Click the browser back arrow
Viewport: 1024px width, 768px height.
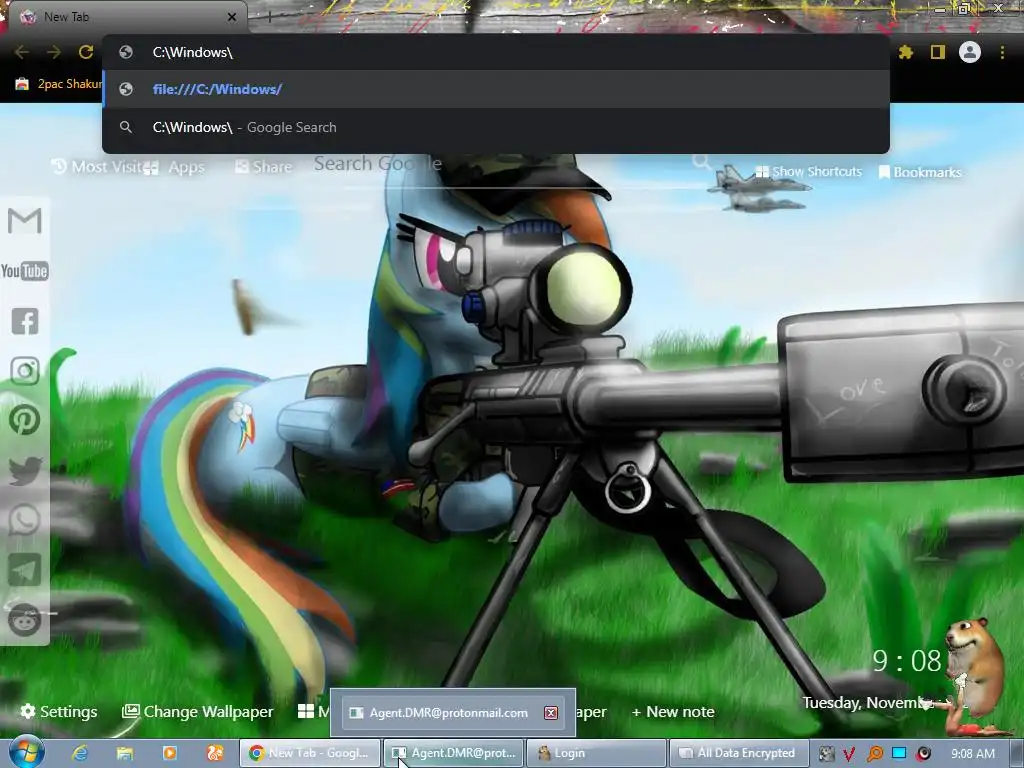21,52
